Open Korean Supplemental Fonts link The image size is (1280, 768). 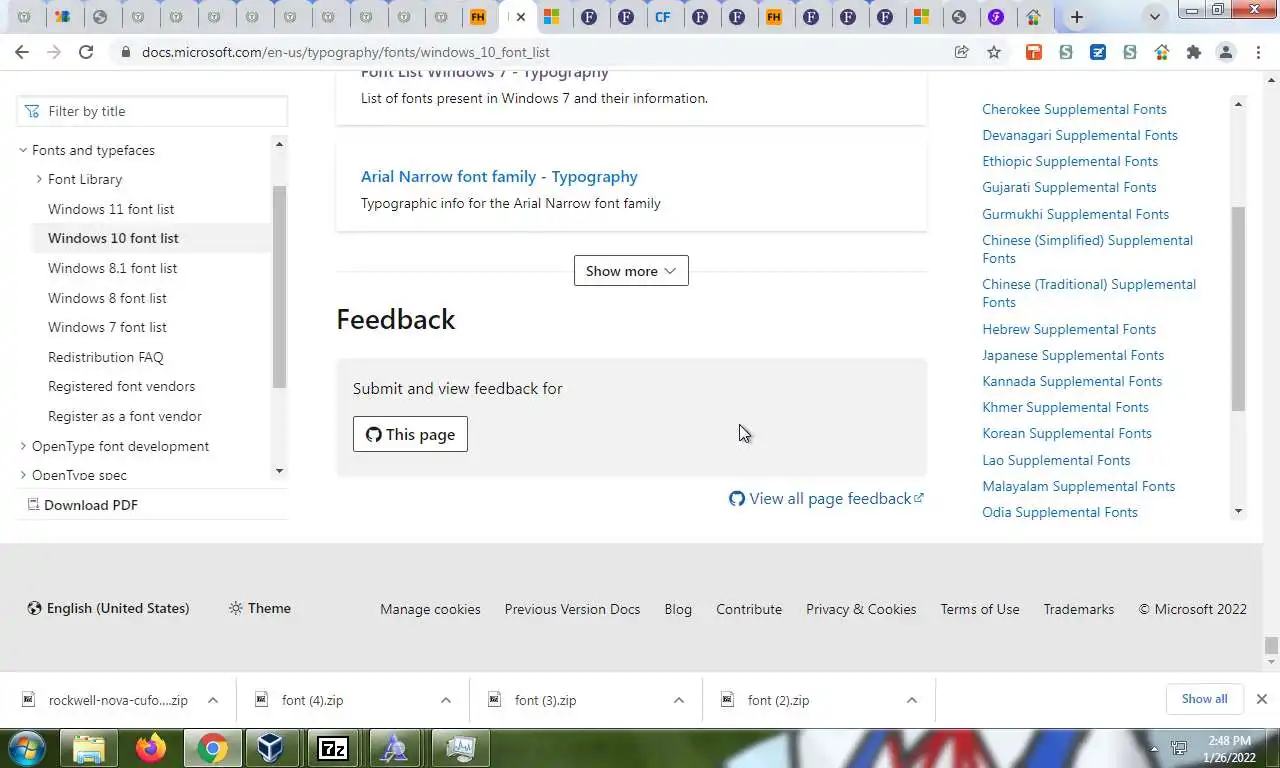1067,433
